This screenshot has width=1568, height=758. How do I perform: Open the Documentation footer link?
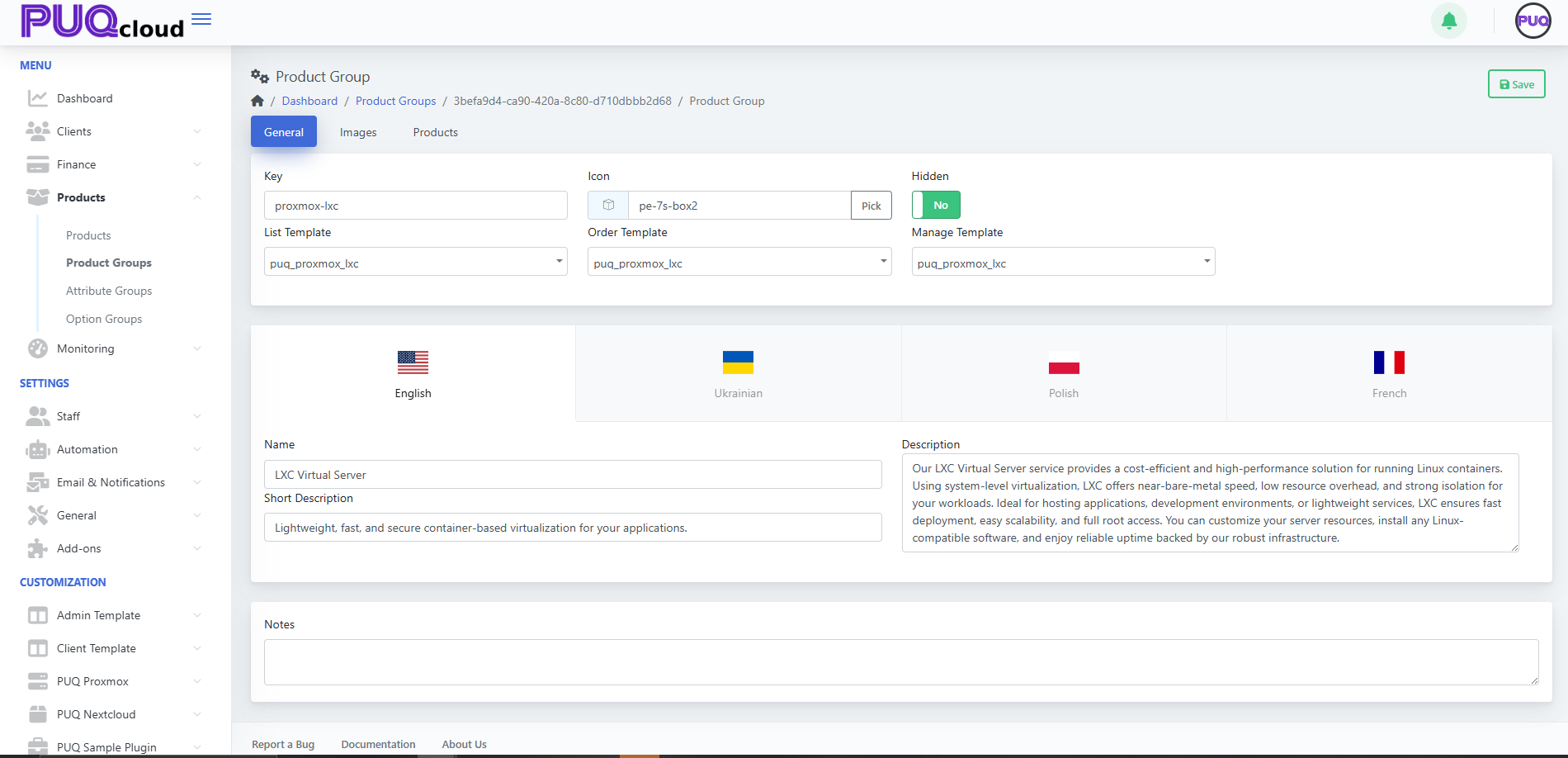(x=378, y=744)
